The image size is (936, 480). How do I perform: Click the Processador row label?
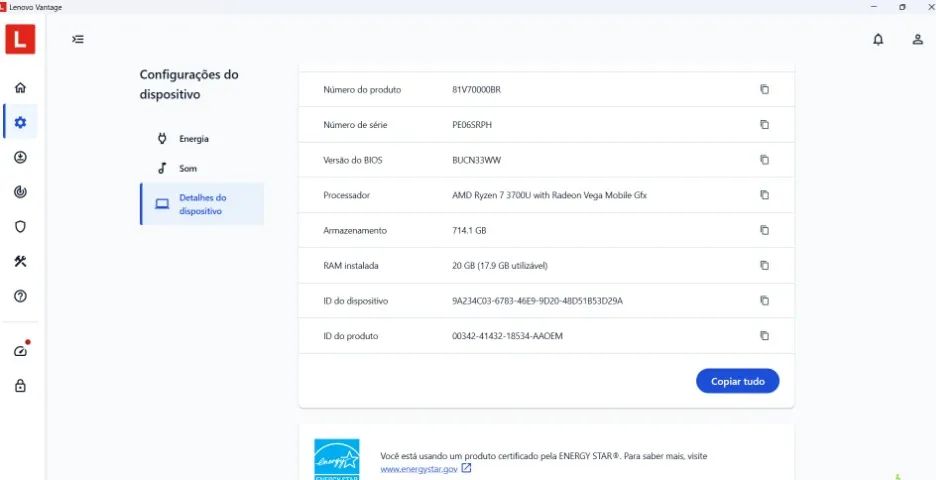pos(346,195)
